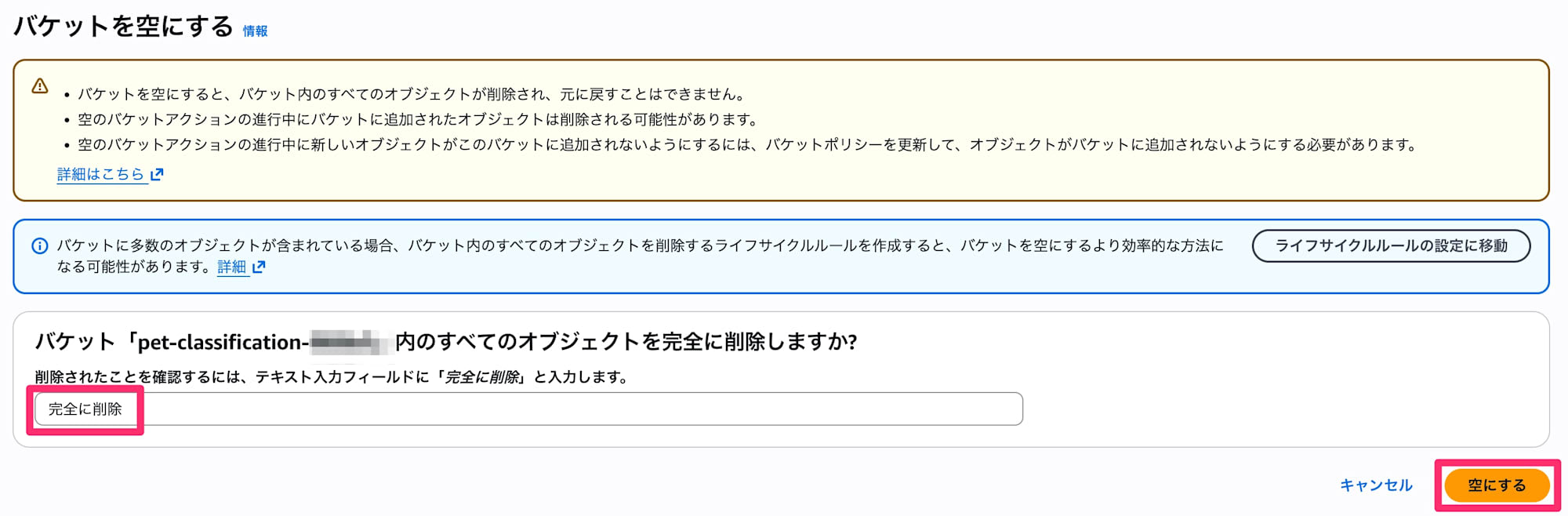Click third warning bullet about bucket policy
This screenshot has height=516, width=1568.
coord(747,145)
